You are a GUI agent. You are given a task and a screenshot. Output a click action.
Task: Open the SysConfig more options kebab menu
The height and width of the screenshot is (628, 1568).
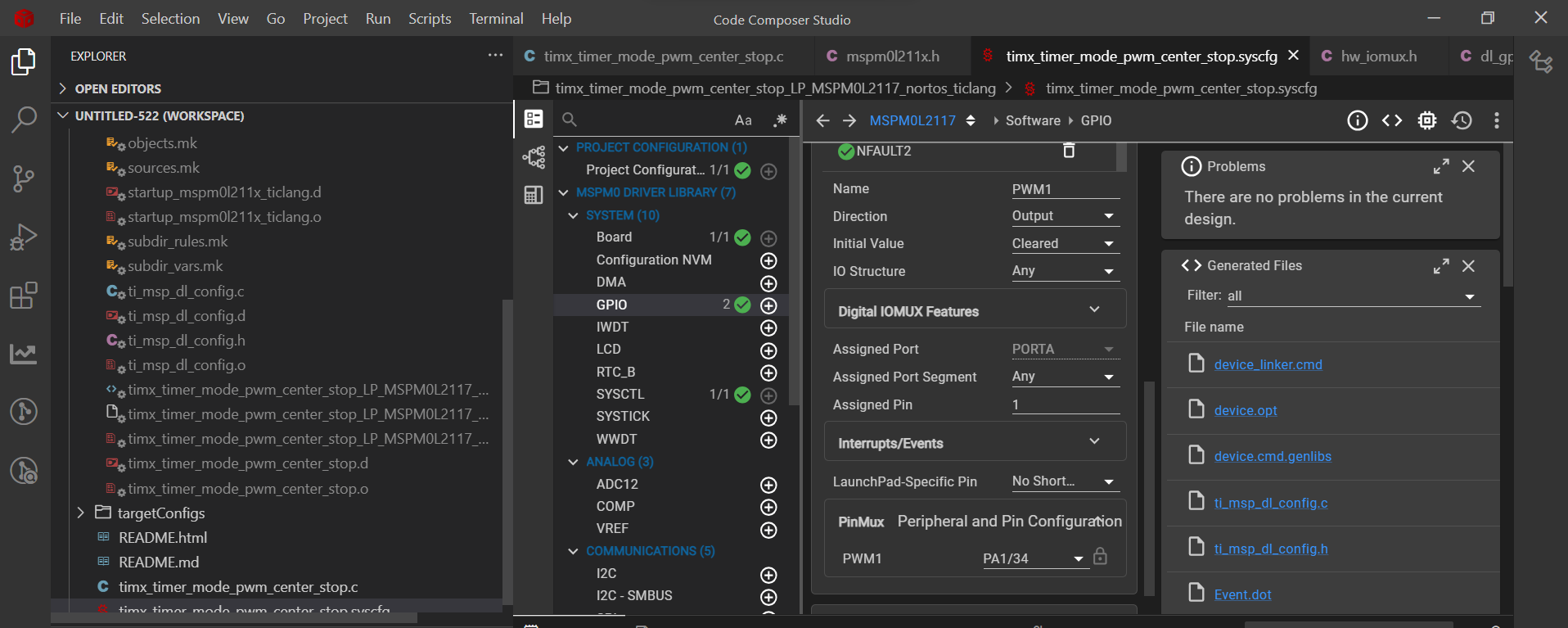point(1497,121)
